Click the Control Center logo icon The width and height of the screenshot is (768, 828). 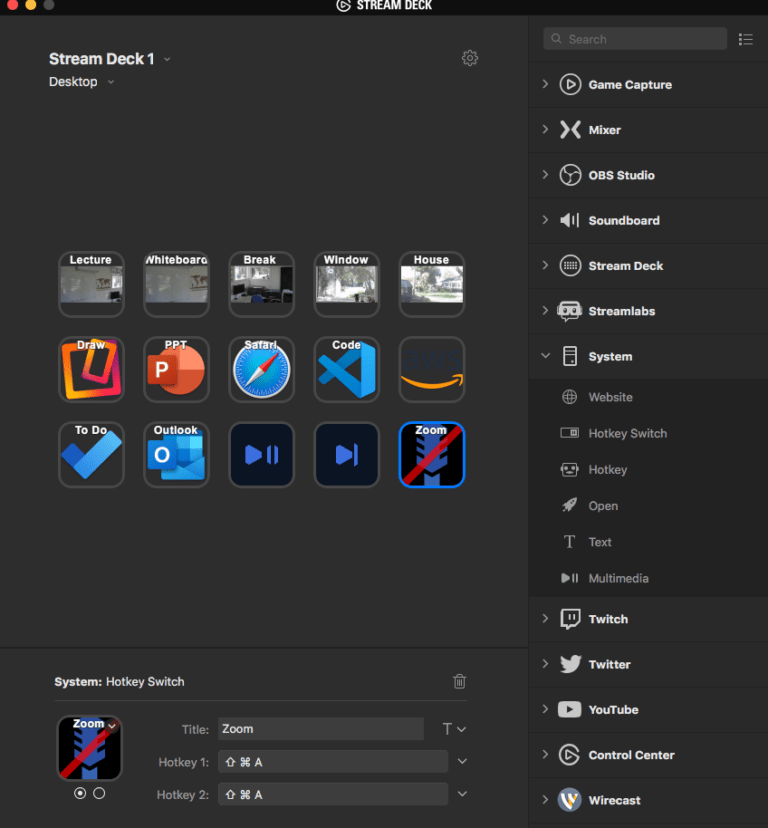pos(569,755)
